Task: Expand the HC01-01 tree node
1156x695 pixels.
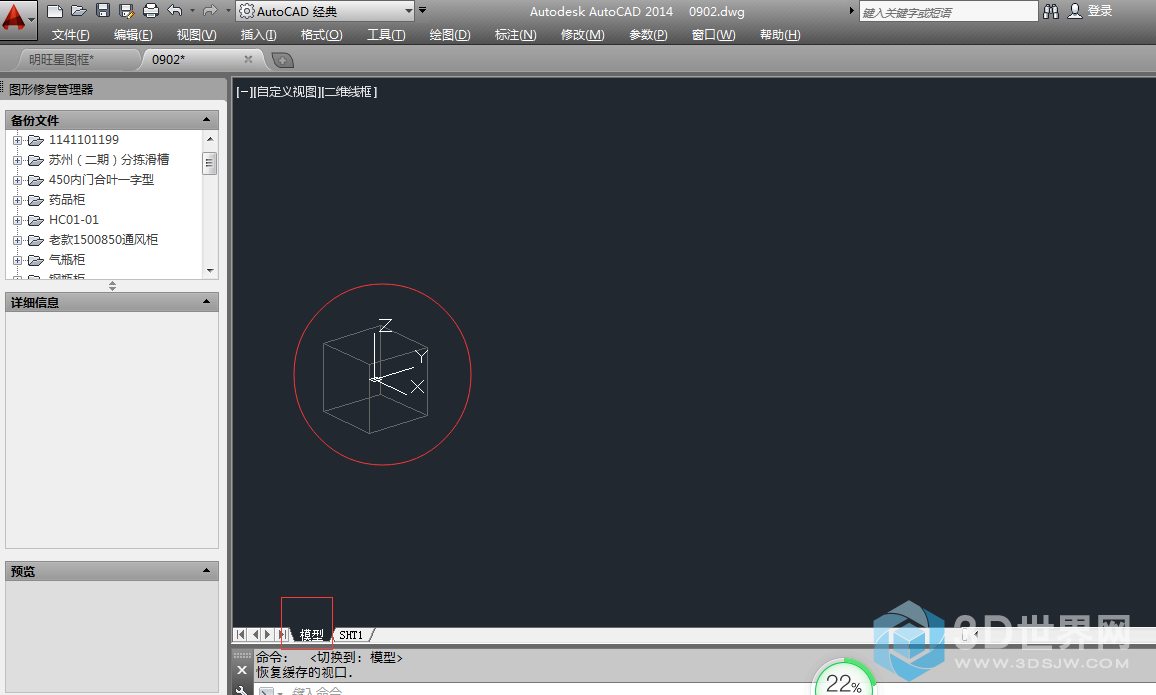Action: click(18, 220)
